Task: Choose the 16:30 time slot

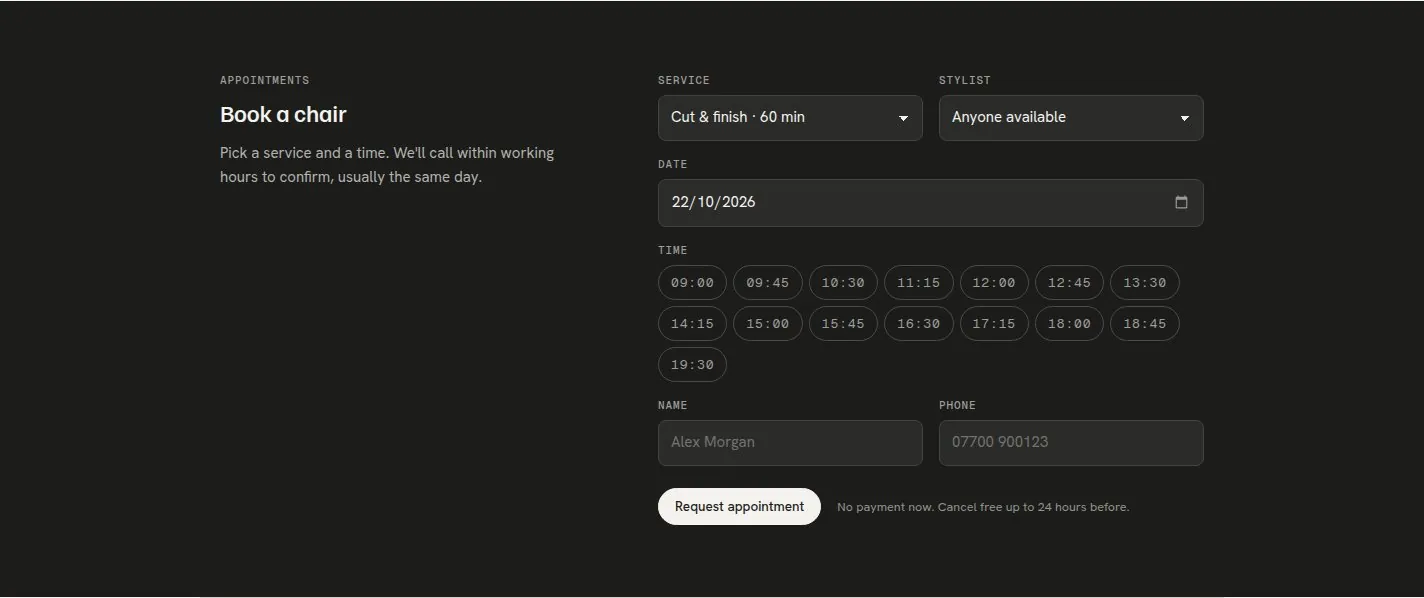Action: click(918, 324)
